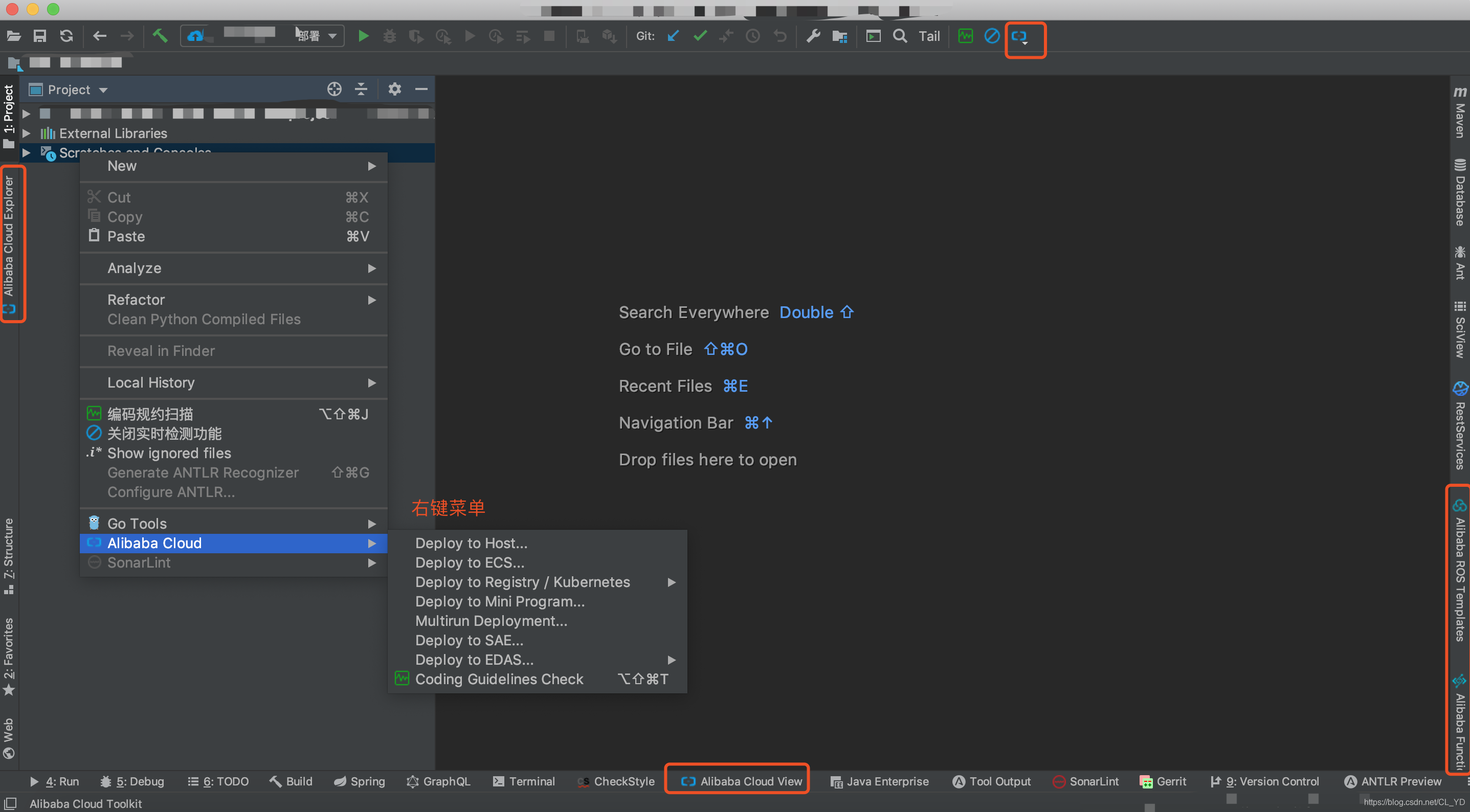Toggle Show ignored files option
This screenshot has width=1470, height=812.
point(169,453)
